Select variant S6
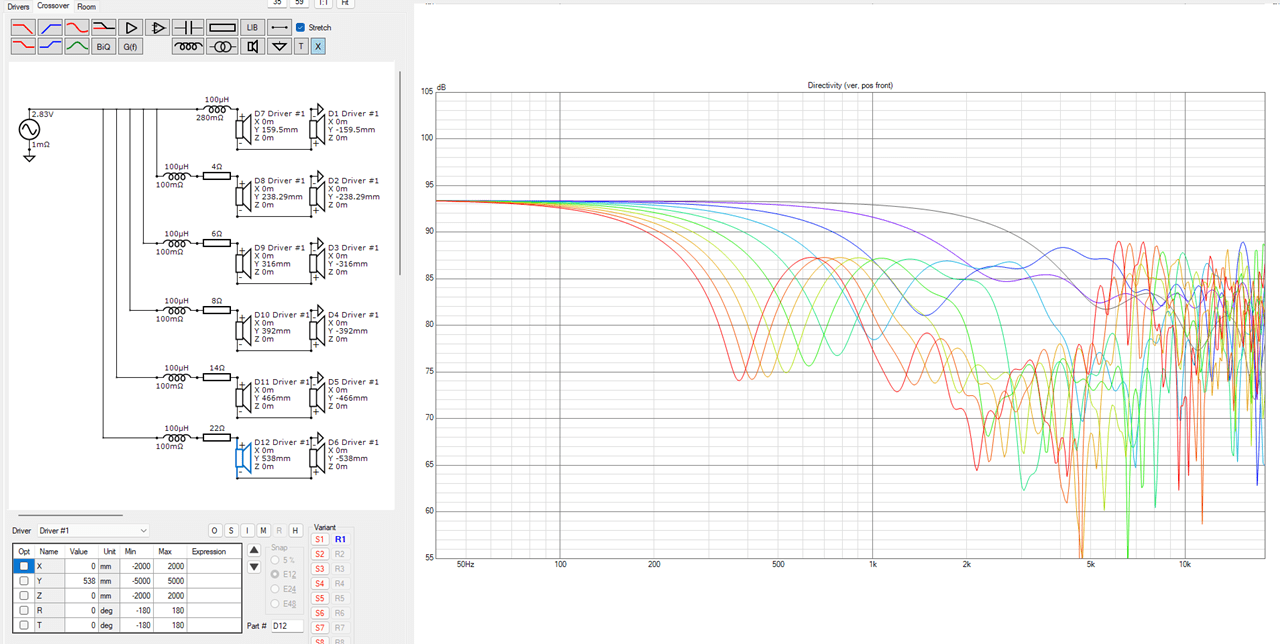This screenshot has width=1280, height=644. [x=320, y=613]
